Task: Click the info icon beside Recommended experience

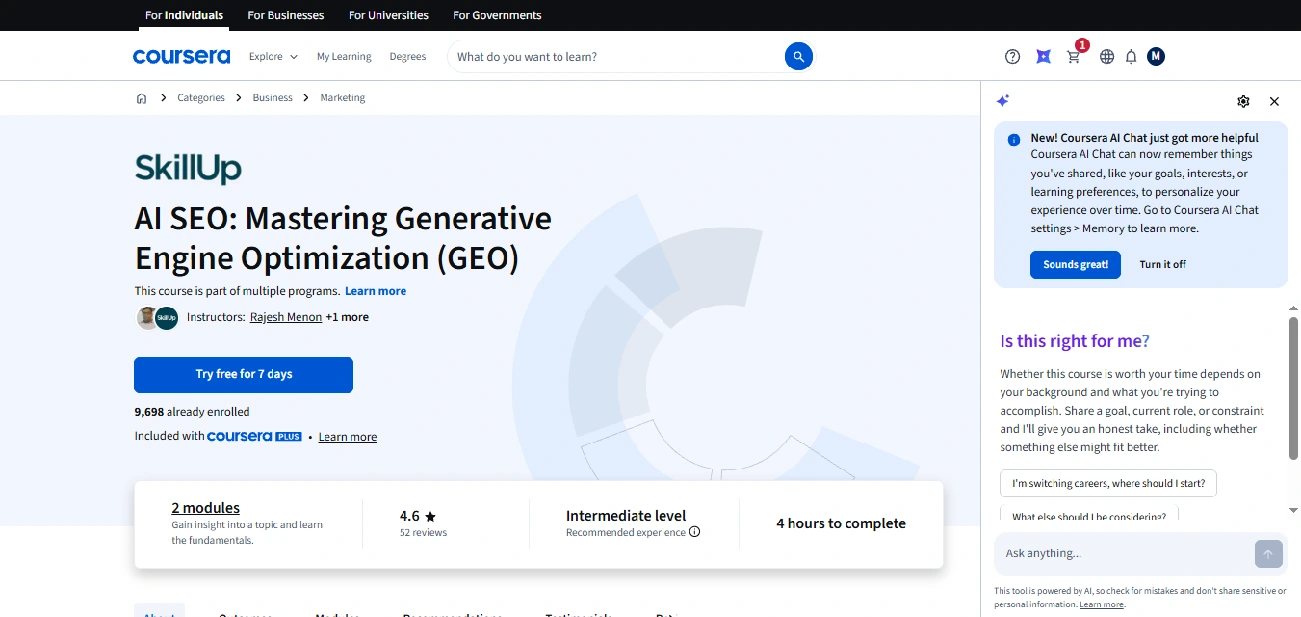Action: (694, 532)
